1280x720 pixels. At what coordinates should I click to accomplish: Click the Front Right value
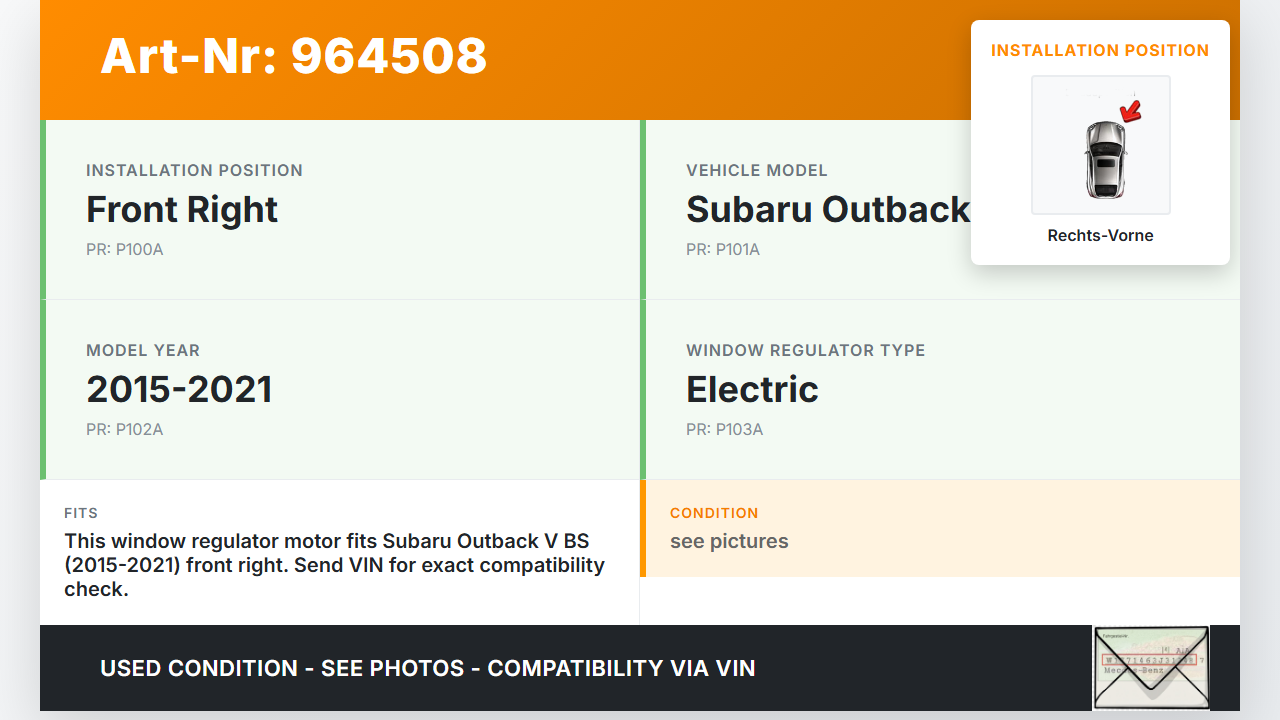pos(182,210)
